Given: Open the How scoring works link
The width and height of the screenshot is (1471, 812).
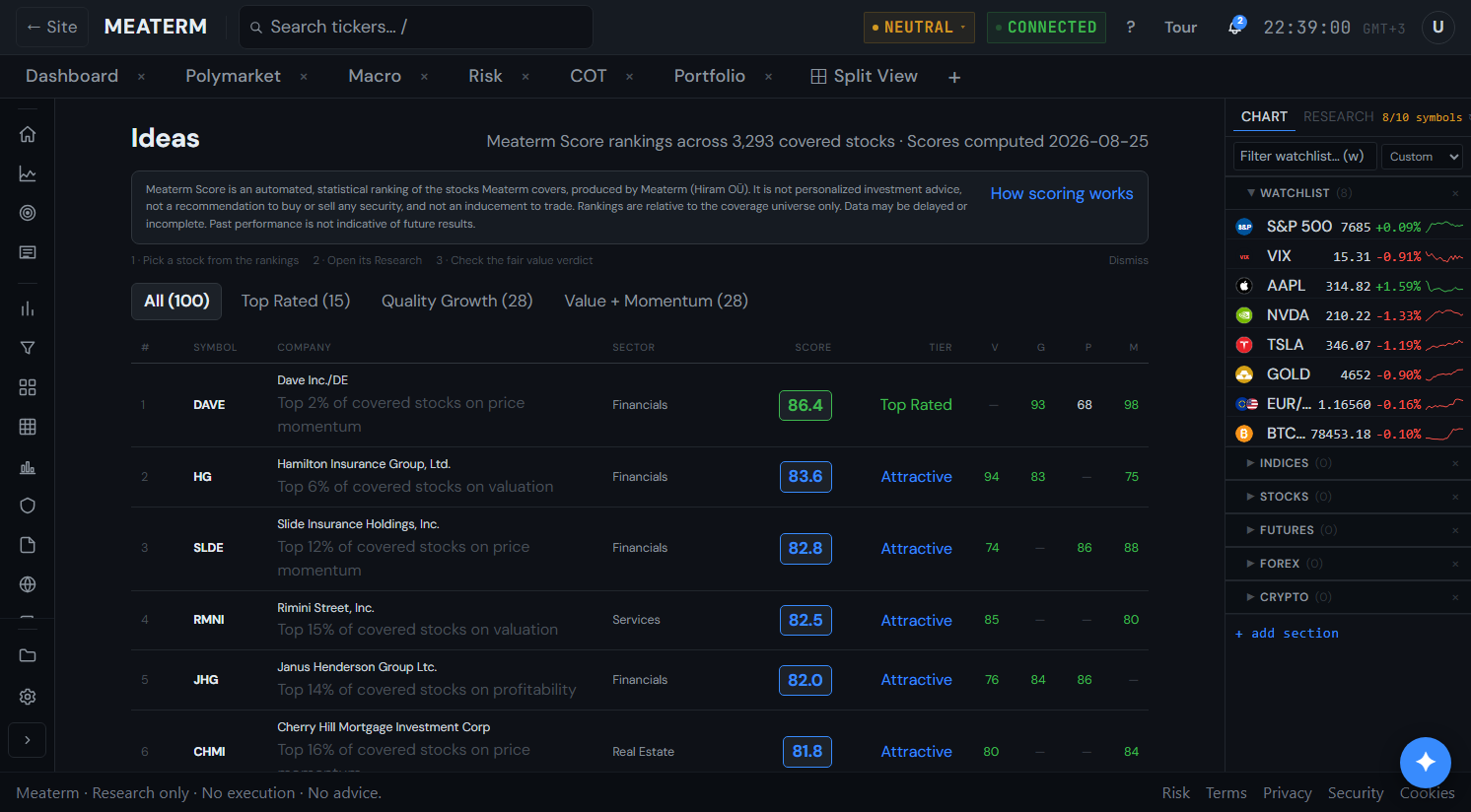Looking at the screenshot, I should [1062, 194].
